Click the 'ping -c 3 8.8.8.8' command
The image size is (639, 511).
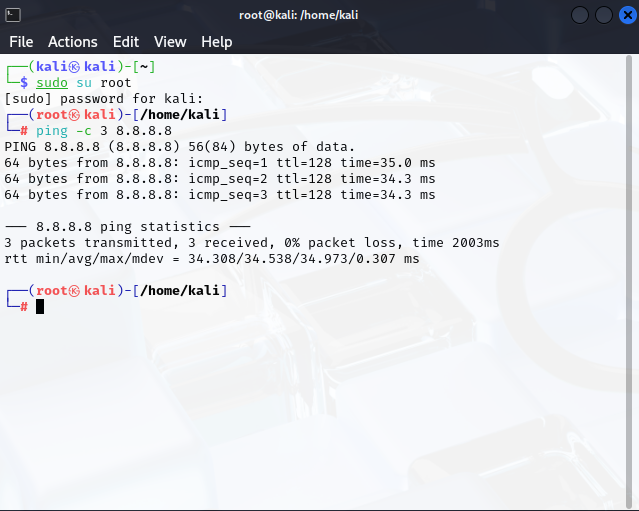104,131
